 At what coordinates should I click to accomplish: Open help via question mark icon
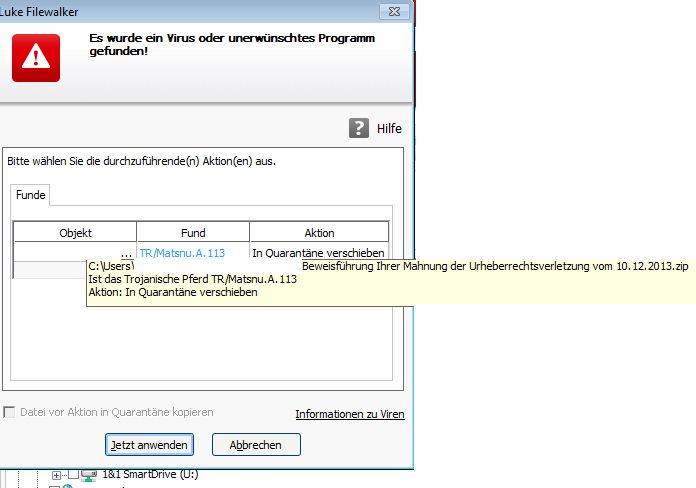tap(359, 128)
